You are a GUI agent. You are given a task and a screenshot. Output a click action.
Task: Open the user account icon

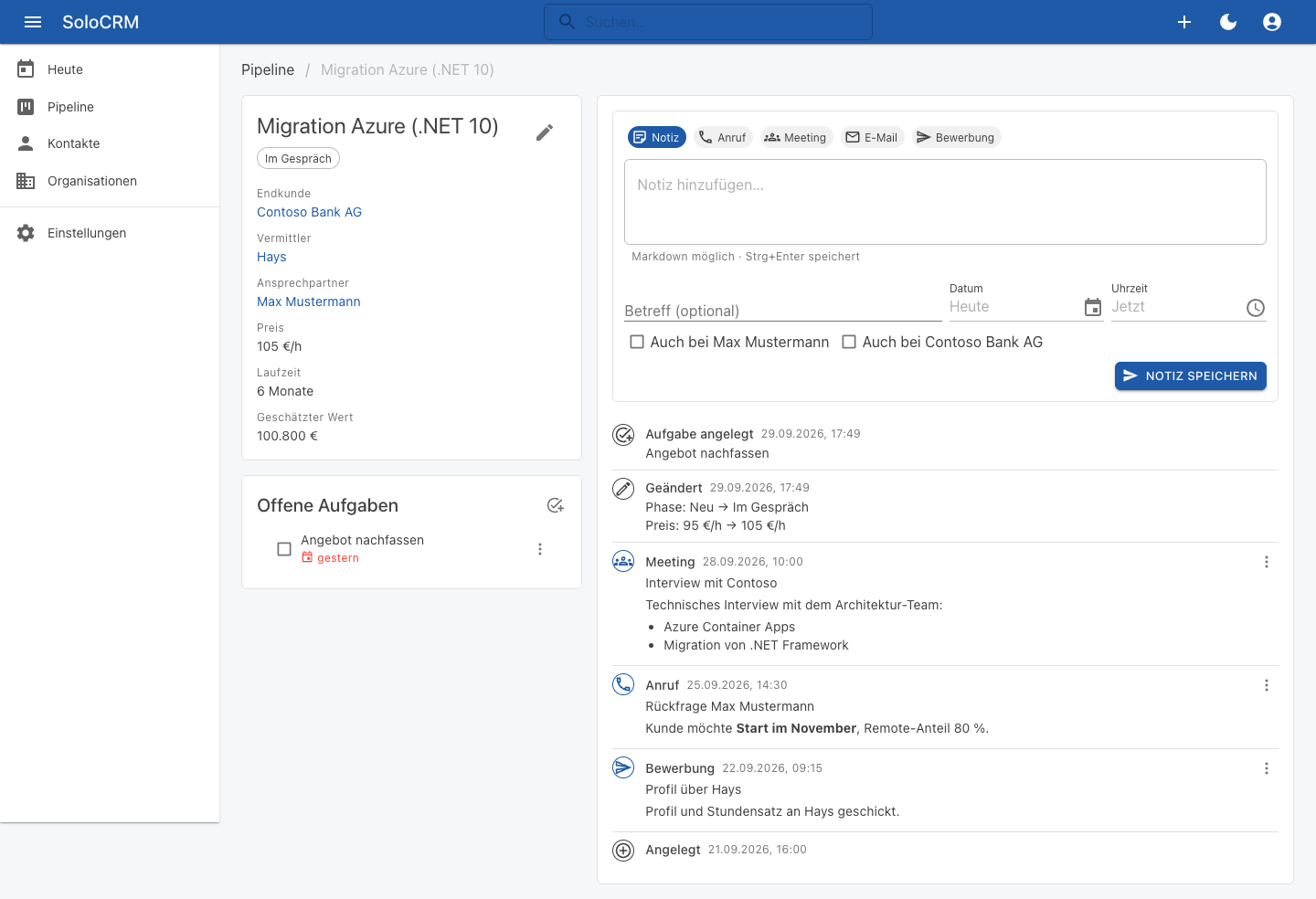[x=1272, y=22]
